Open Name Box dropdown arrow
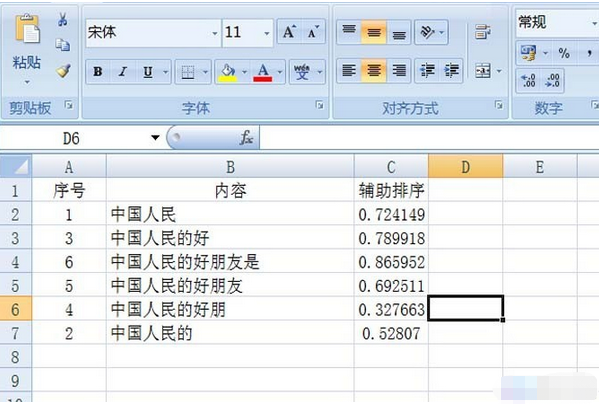Screen dimensions: 599x404 click(155, 137)
